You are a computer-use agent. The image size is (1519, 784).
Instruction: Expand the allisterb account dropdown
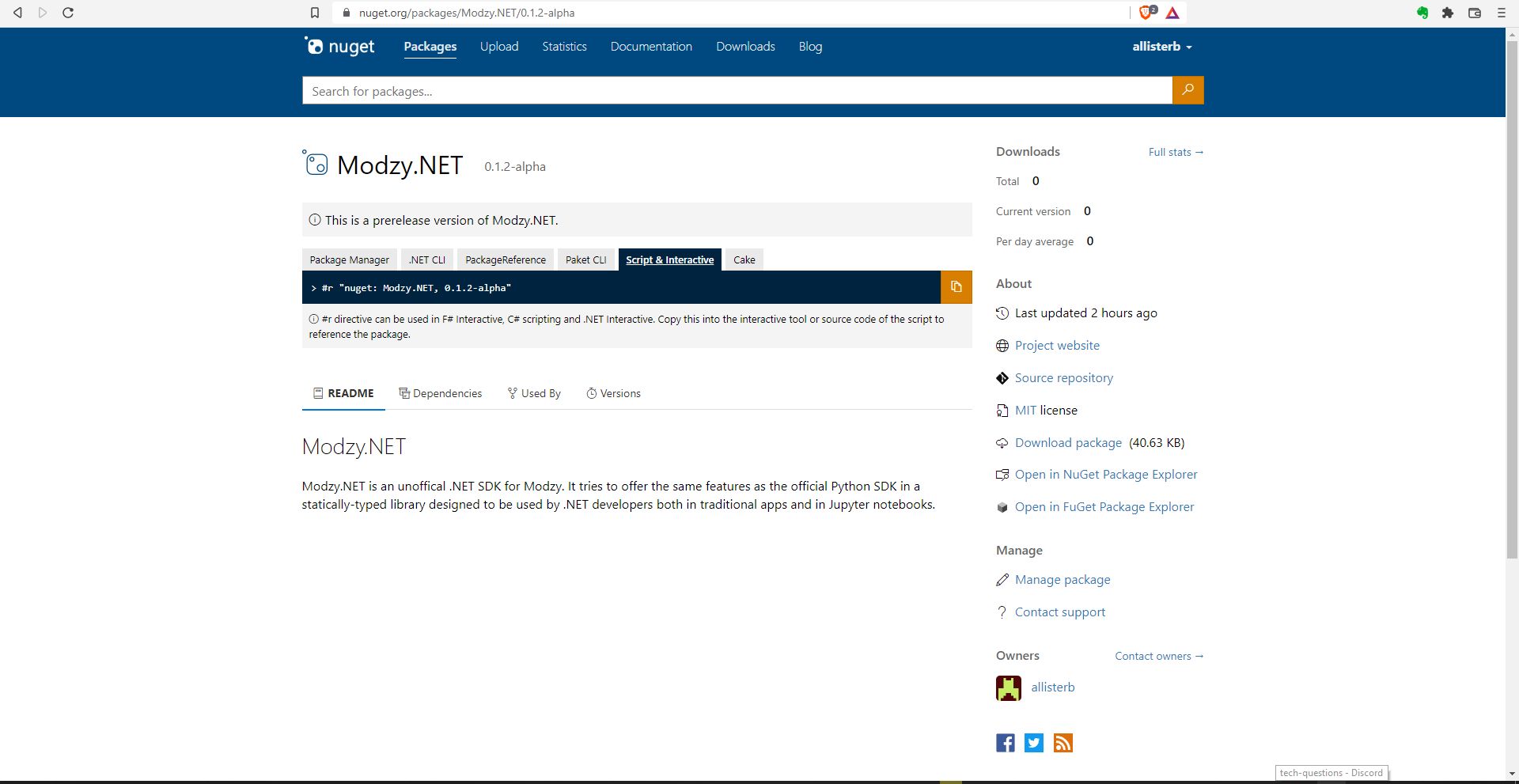(1161, 46)
